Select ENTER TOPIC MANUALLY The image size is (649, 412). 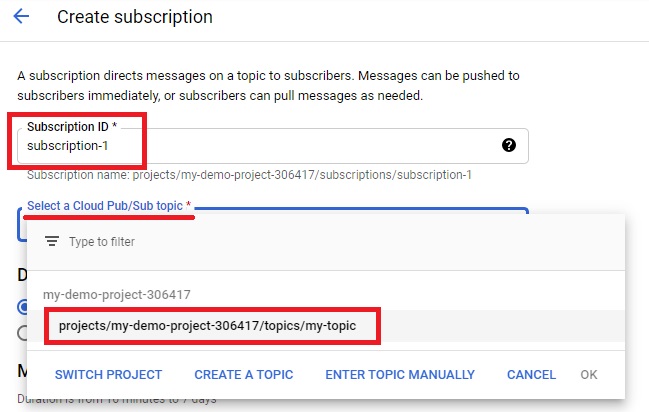pyautogui.click(x=400, y=375)
